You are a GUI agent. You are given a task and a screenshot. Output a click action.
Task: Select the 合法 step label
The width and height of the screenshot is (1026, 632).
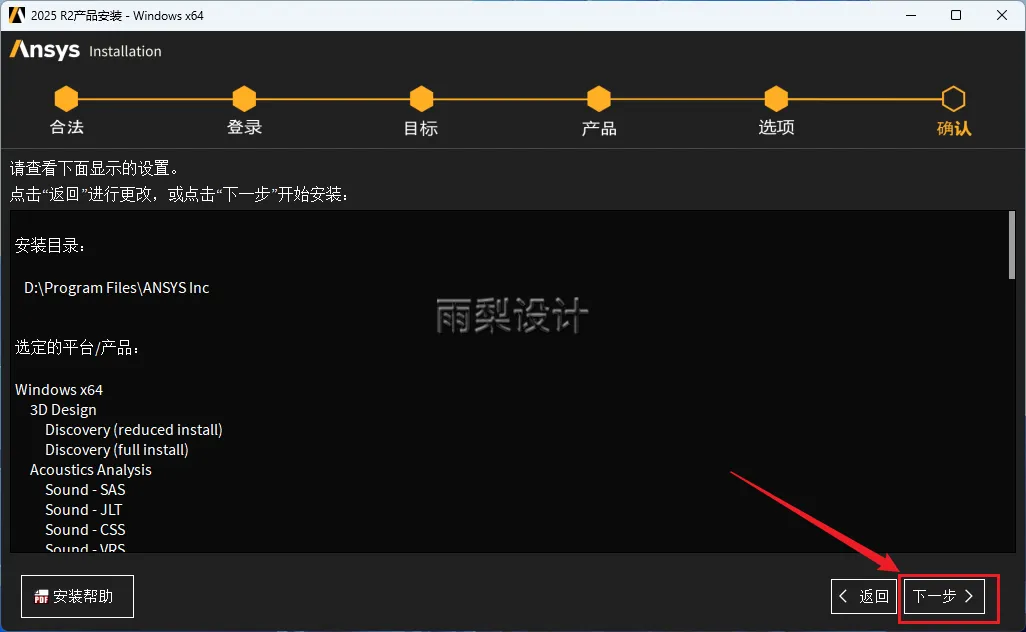[67, 127]
